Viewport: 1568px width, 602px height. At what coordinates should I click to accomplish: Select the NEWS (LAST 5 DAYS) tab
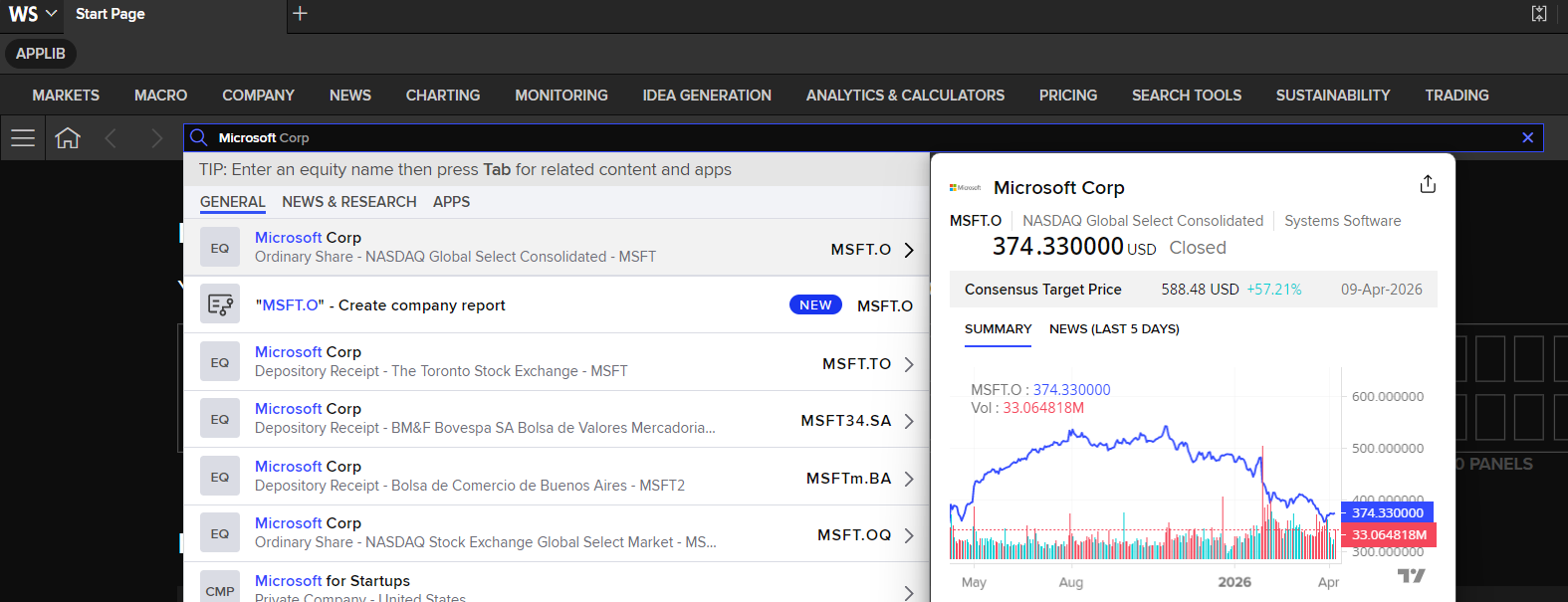[x=1114, y=329]
